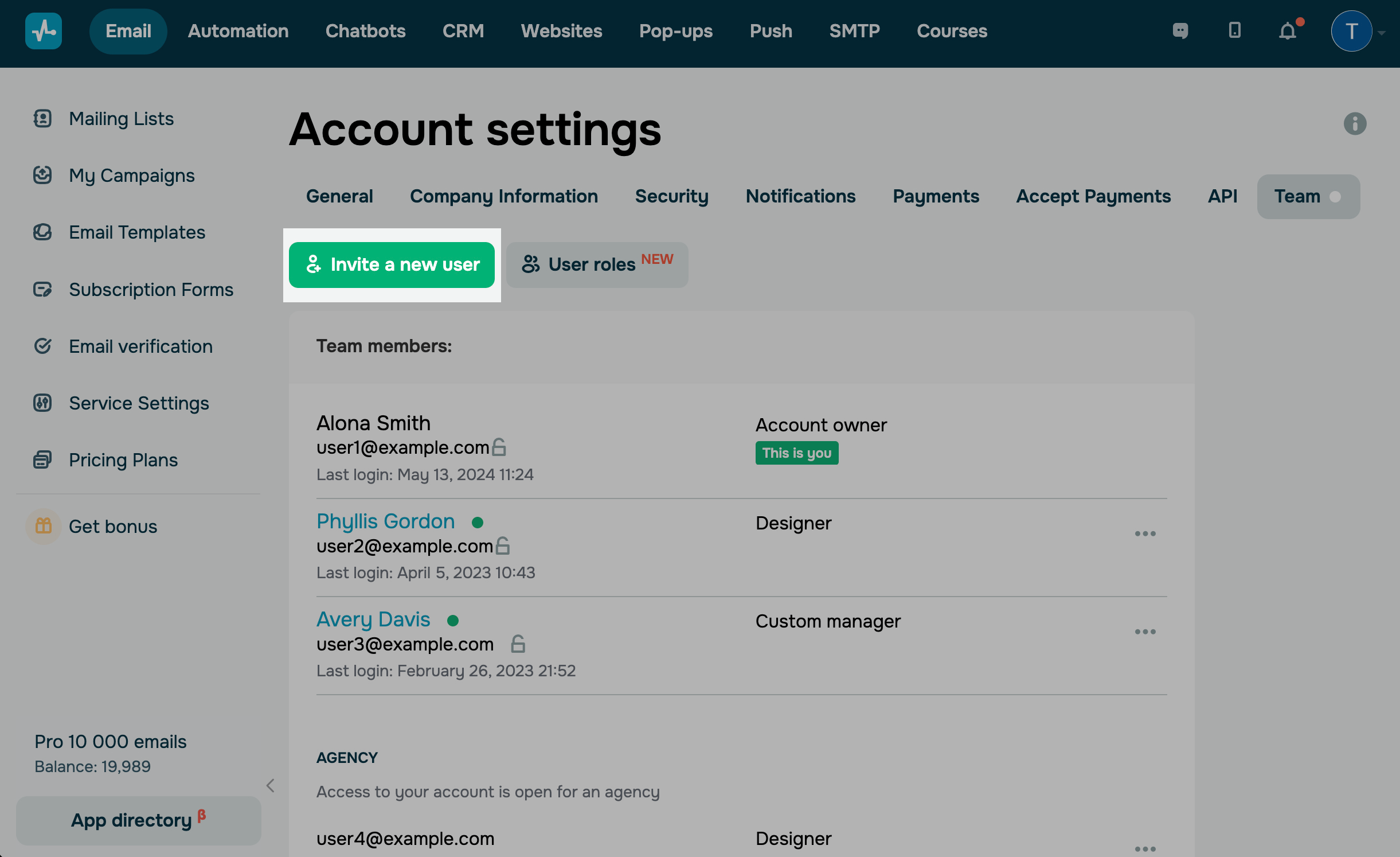The height and width of the screenshot is (857, 1400).
Task: Click the mobile app phone icon
Action: pyautogui.click(x=1234, y=30)
